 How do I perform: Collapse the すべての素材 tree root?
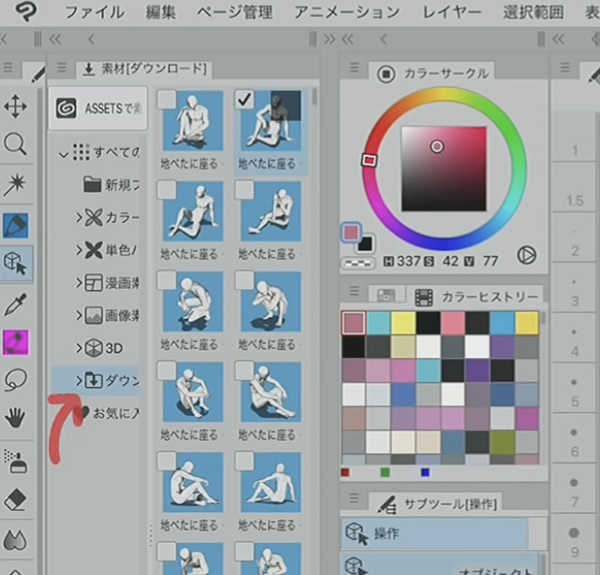point(63,153)
